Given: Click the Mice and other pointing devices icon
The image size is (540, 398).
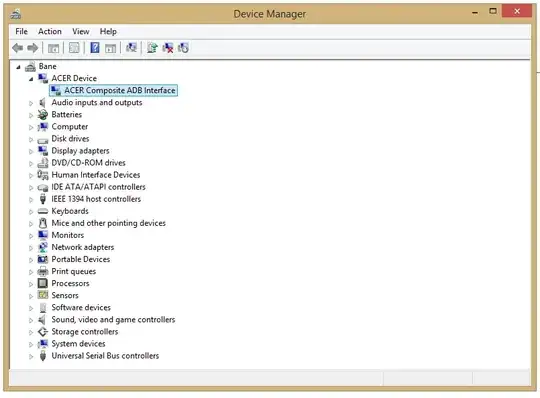Looking at the screenshot, I should (x=43, y=223).
